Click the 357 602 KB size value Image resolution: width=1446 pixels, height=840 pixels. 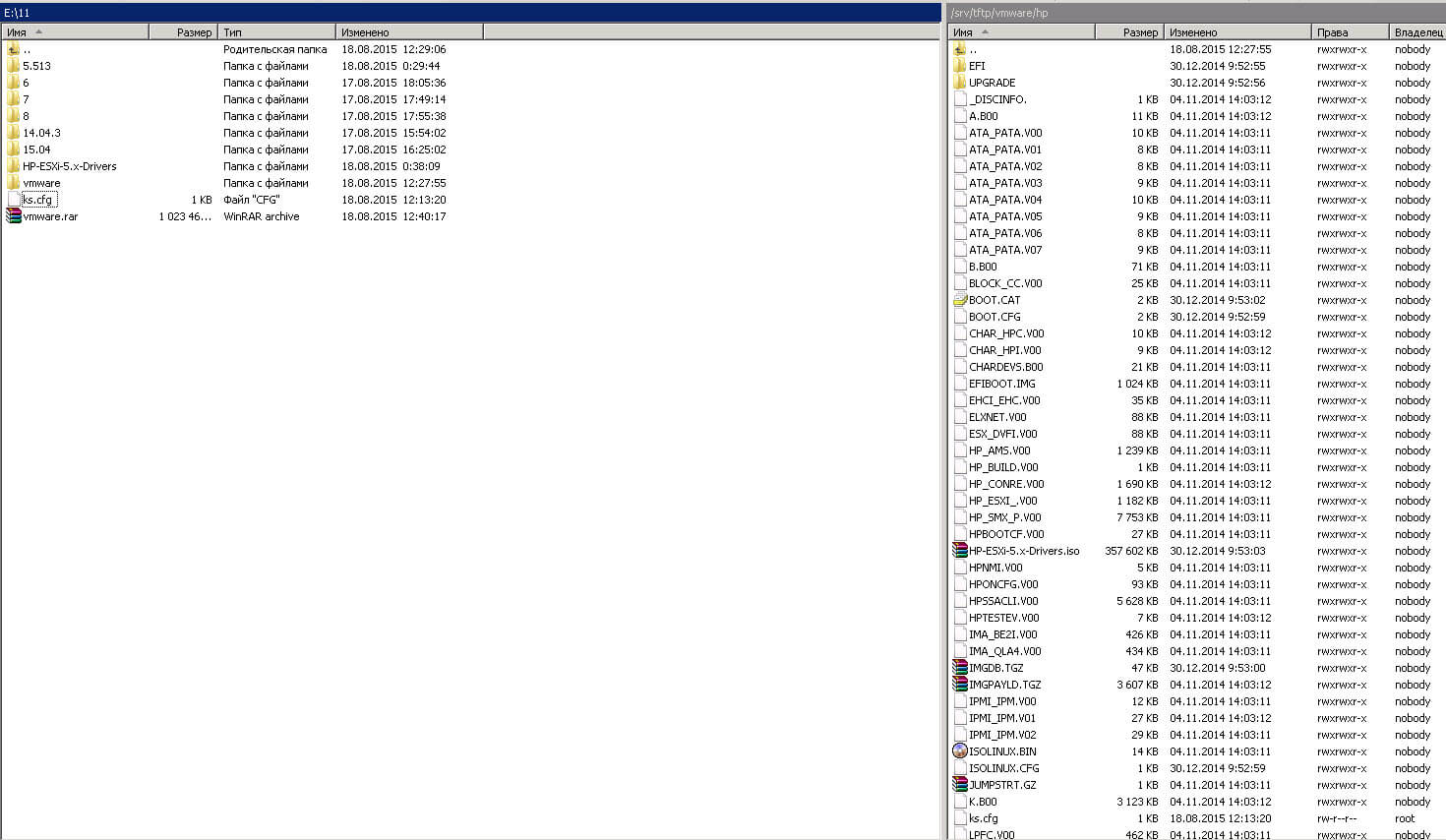1131,551
